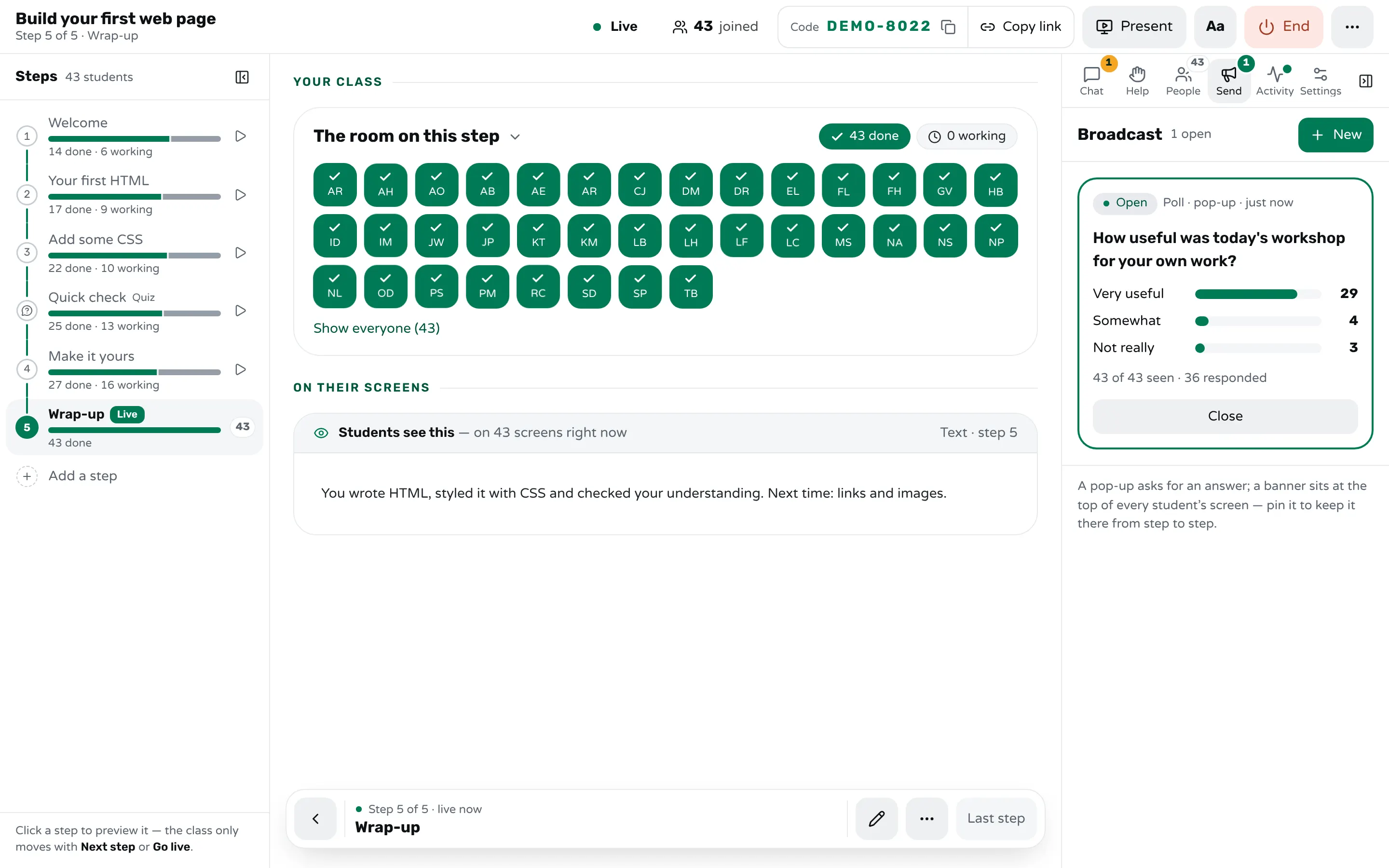Filter by 43 done pill
1389x868 pixels.
(864, 136)
